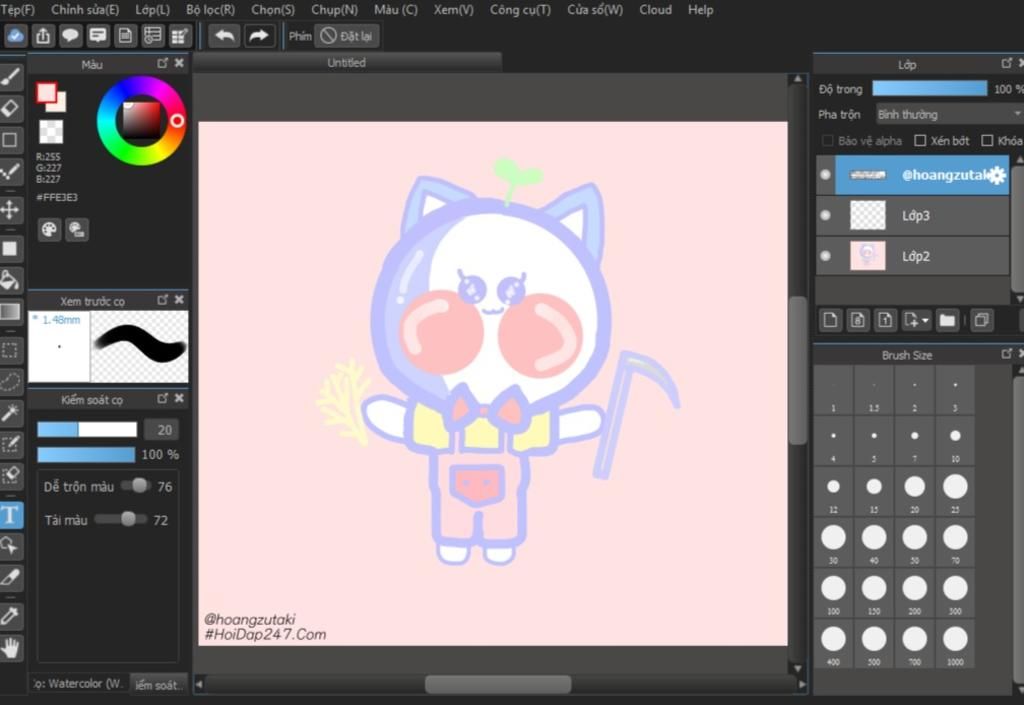Select the Hand pan tool
This screenshot has height=705, width=1024.
click(10, 648)
